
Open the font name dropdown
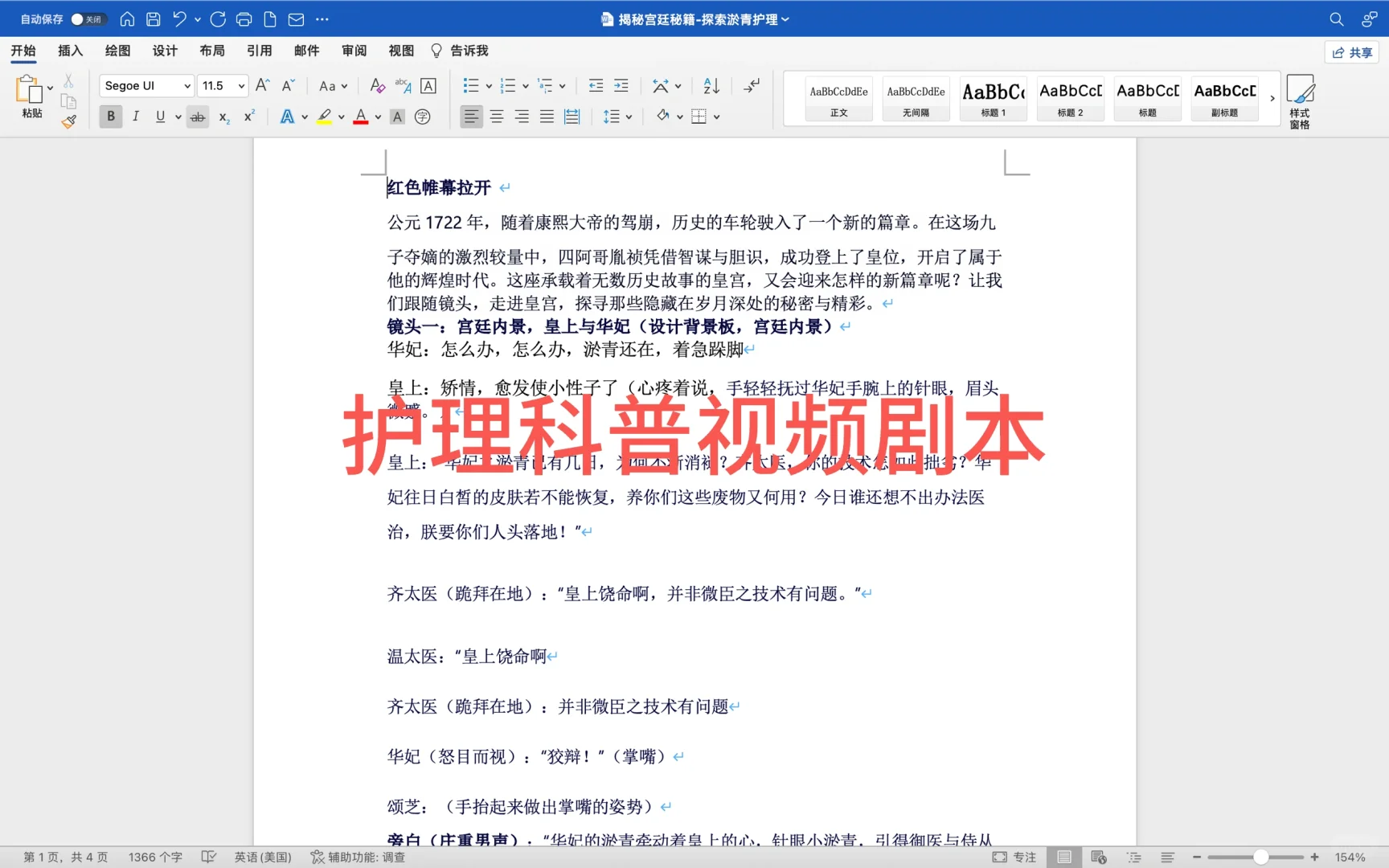186,85
